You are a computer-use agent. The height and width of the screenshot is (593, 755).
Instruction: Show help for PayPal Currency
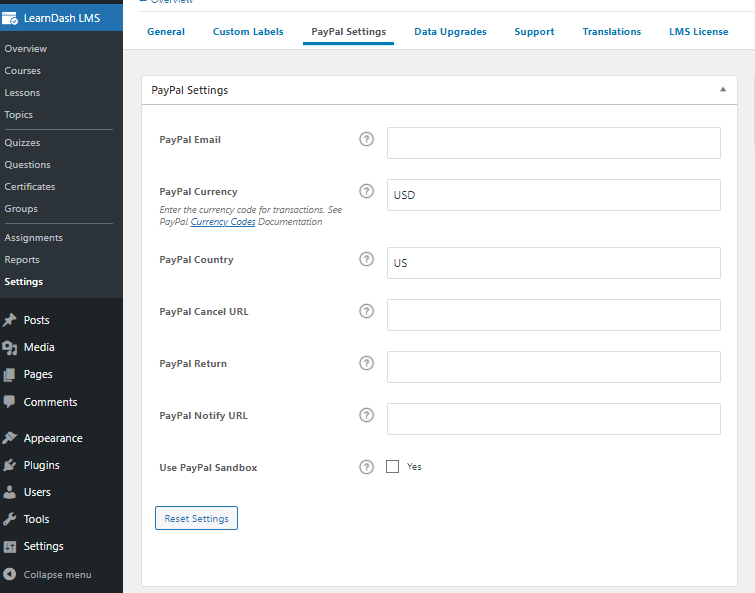[366, 192]
